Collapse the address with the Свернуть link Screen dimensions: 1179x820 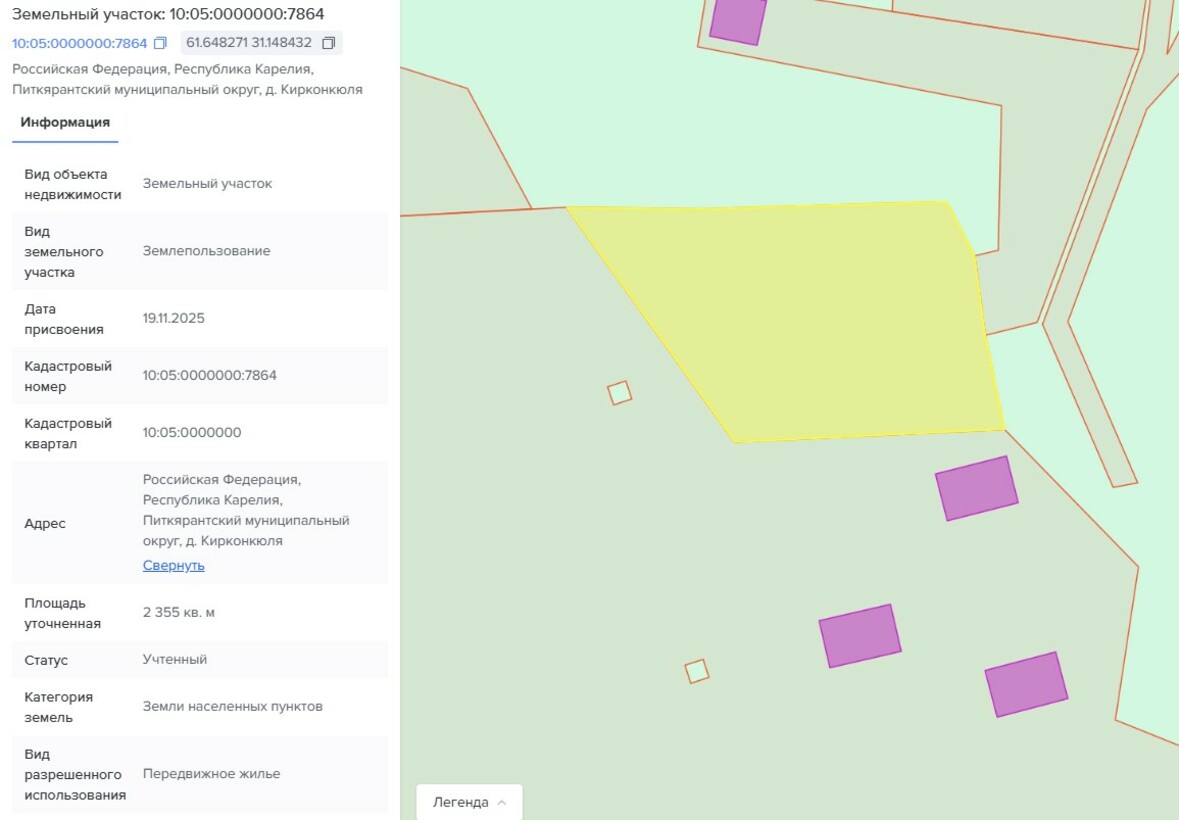click(173, 565)
